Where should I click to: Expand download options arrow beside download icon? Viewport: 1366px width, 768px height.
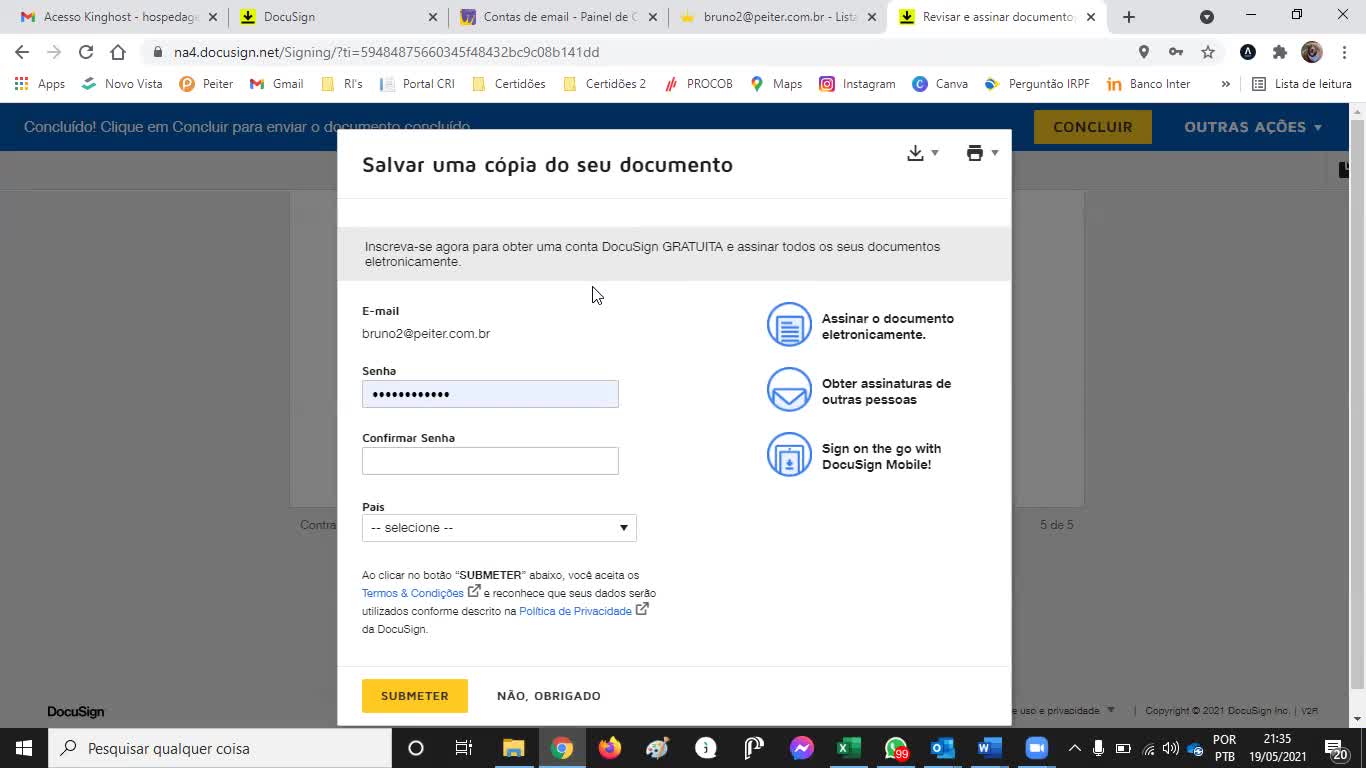pyautogui.click(x=935, y=153)
